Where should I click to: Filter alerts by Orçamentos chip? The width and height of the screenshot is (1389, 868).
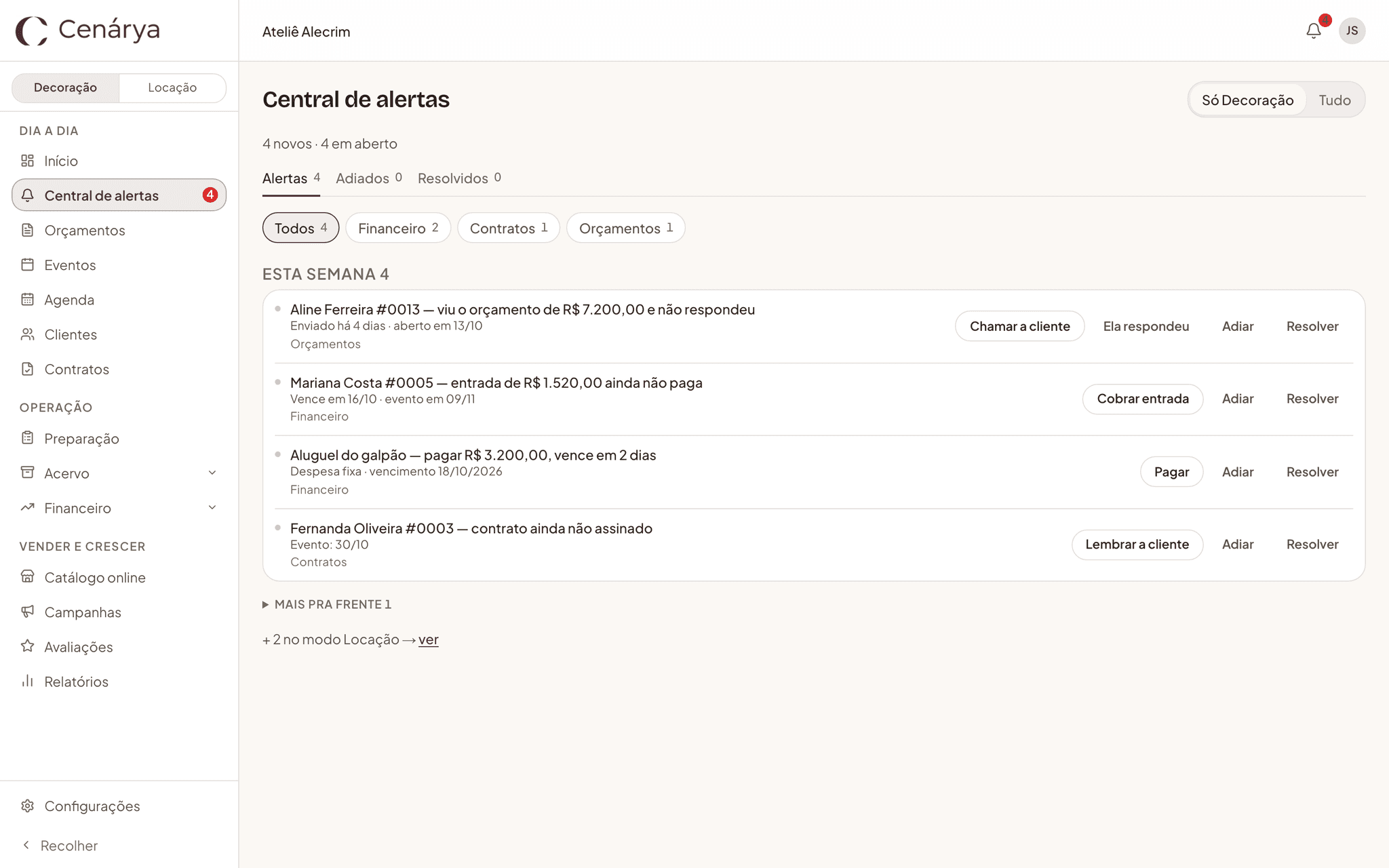625,228
